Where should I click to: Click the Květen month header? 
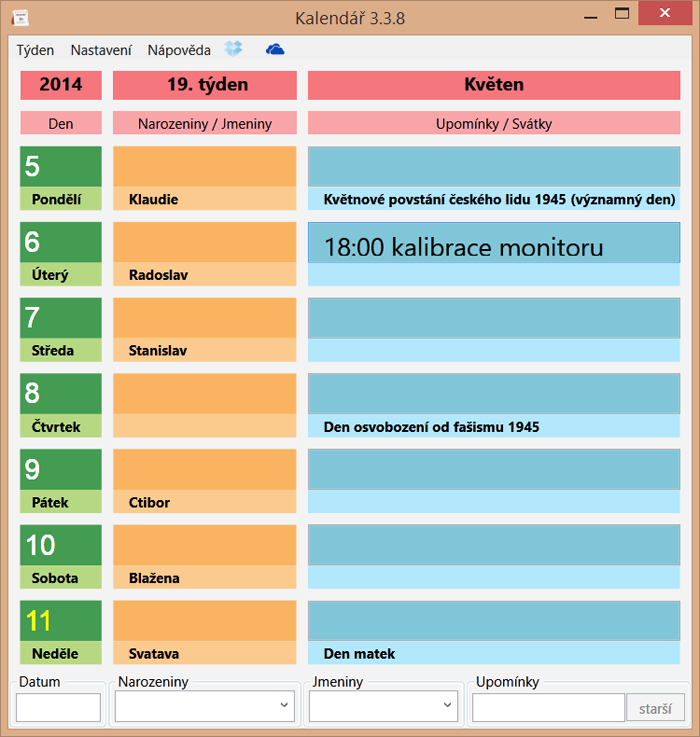click(494, 85)
